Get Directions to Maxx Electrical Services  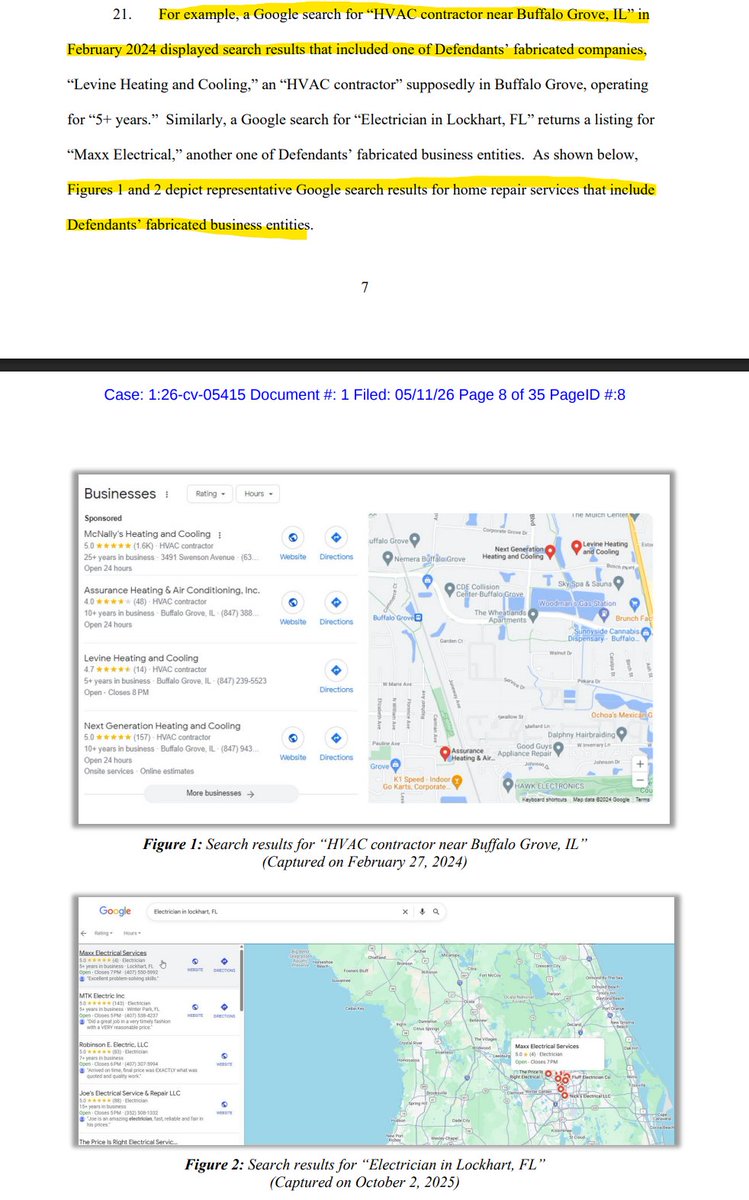[x=224, y=960]
